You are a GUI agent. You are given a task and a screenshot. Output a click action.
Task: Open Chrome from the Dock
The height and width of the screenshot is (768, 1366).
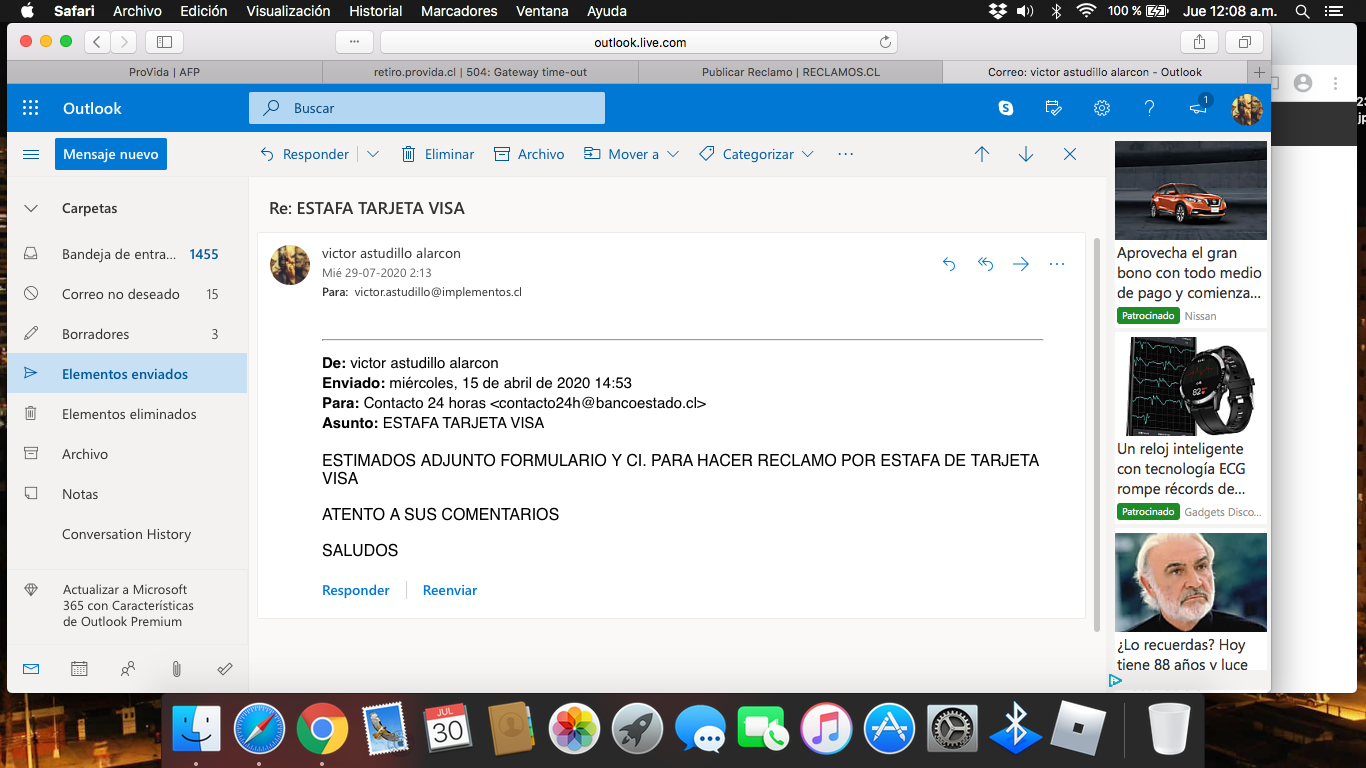click(322, 728)
